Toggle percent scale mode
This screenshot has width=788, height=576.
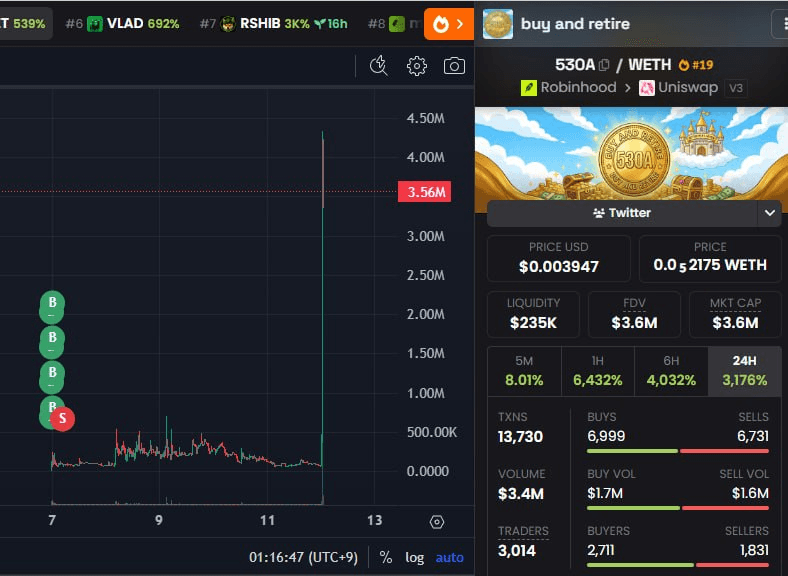(x=385, y=557)
